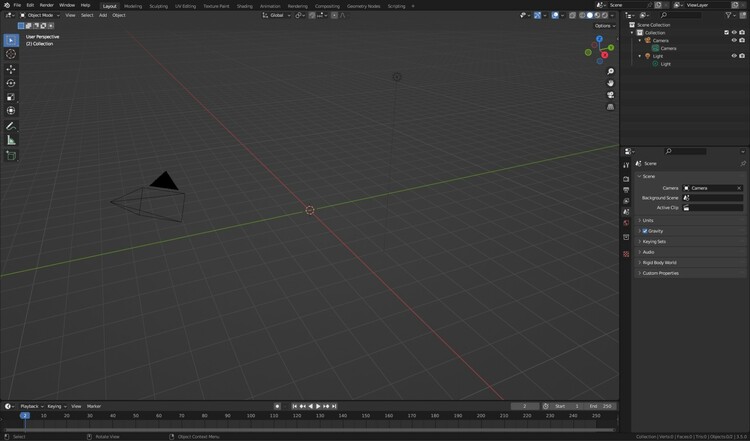Switch to the Sculpting workspace tab

158,6
